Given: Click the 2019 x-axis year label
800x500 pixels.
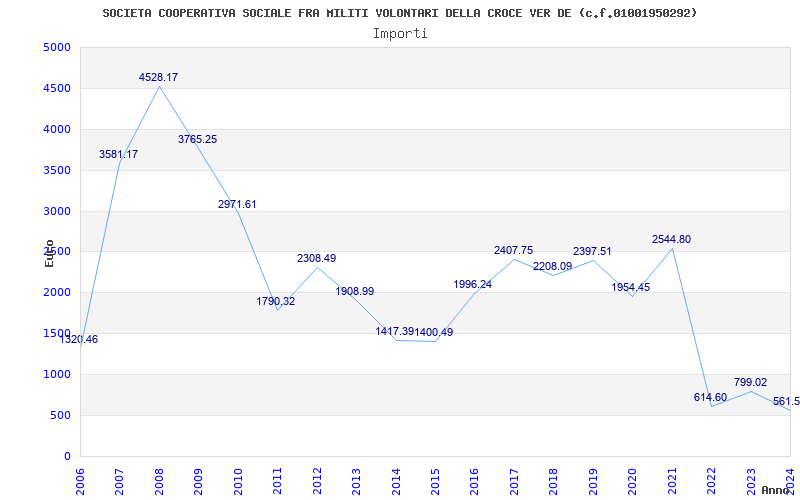Looking at the screenshot, I should coord(593,482).
